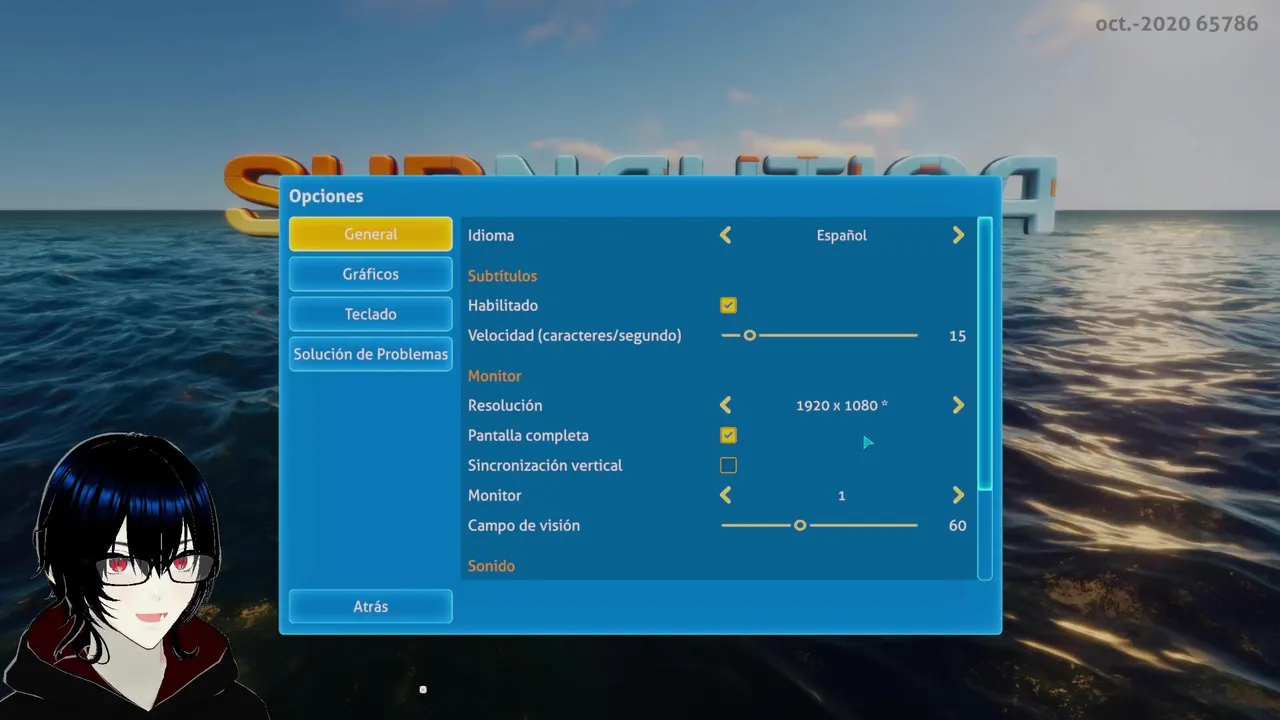1280x720 pixels.
Task: Click the Opciones panel title
Action: tap(326, 196)
